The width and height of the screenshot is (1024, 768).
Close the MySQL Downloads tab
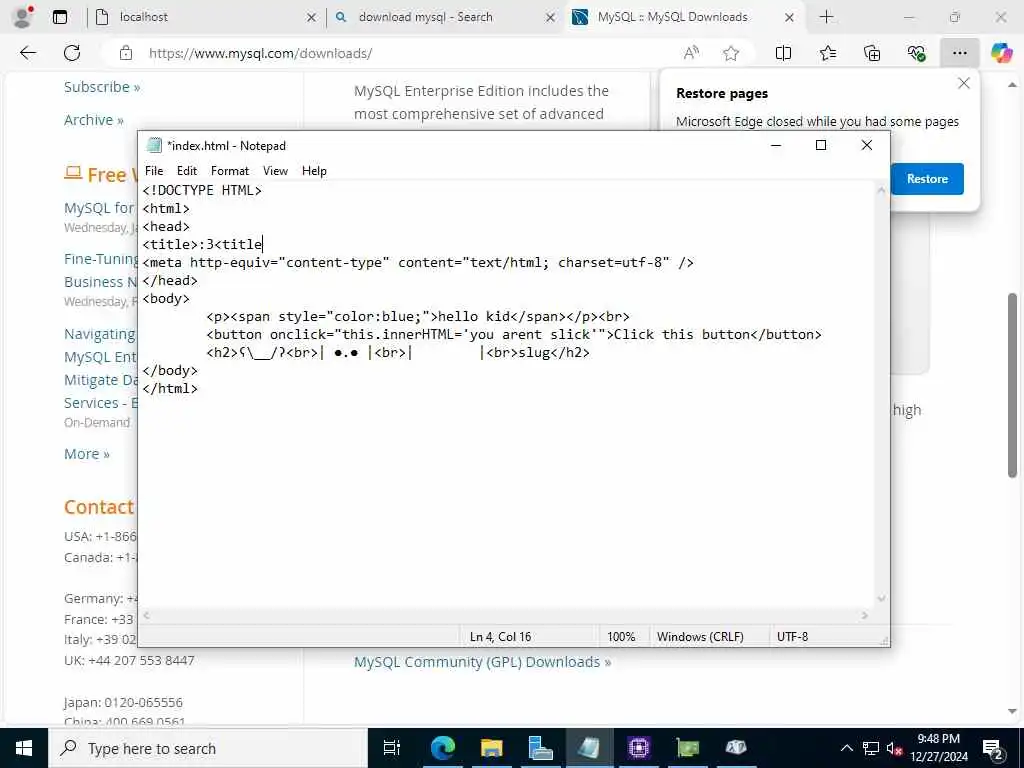(x=789, y=18)
